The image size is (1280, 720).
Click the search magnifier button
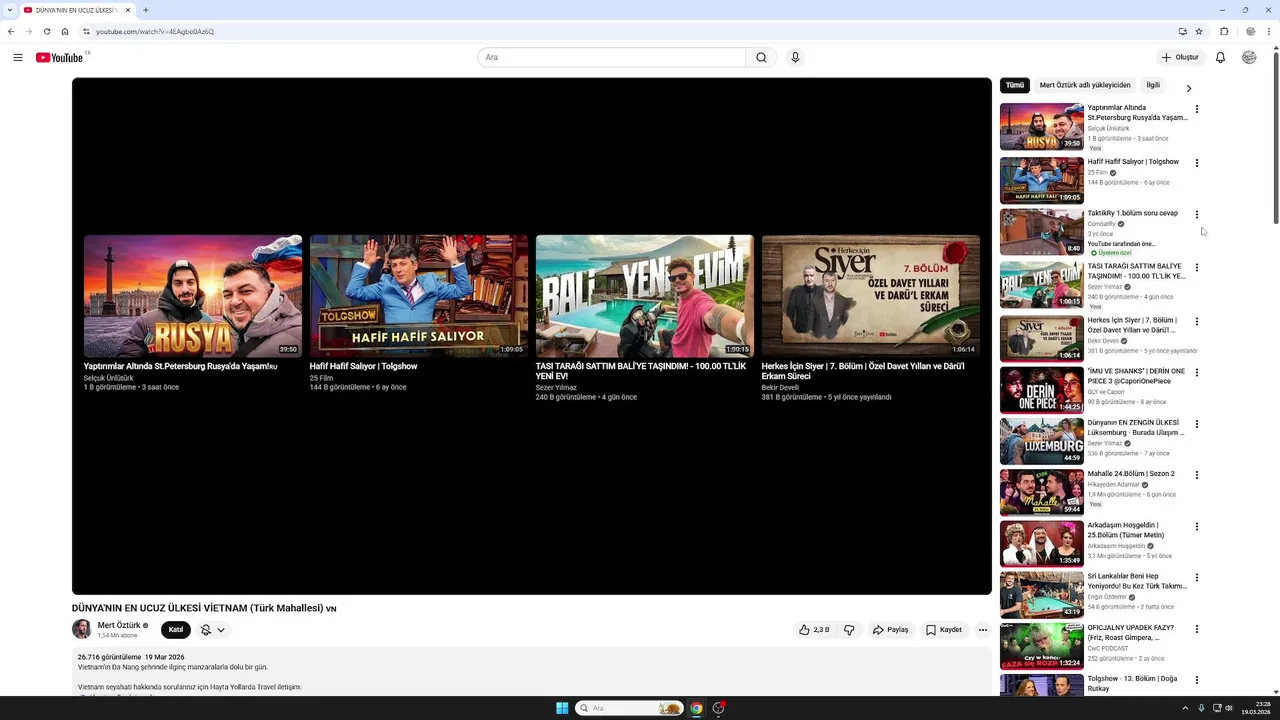coord(761,57)
